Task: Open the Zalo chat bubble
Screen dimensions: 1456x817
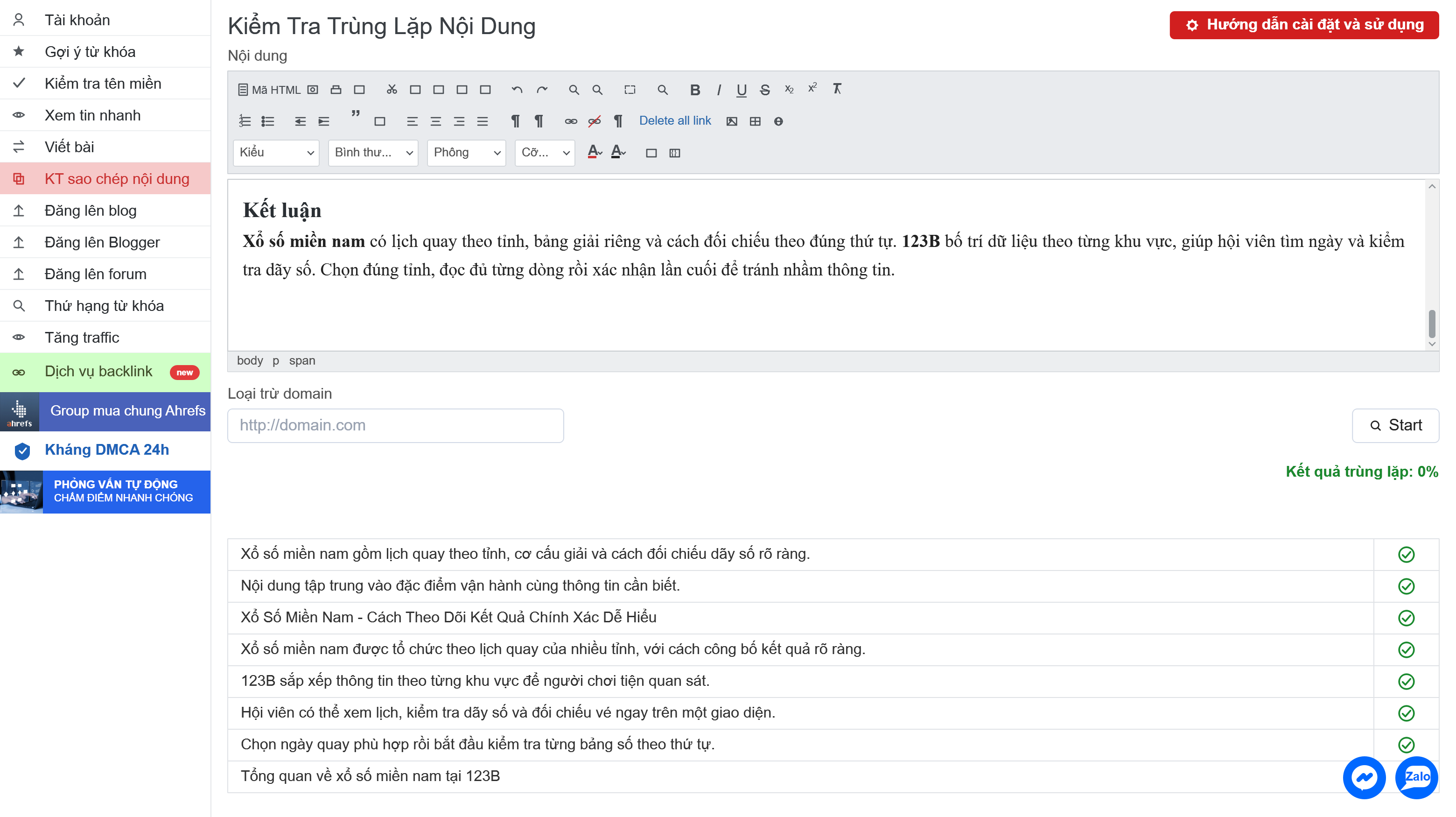Action: [1416, 777]
